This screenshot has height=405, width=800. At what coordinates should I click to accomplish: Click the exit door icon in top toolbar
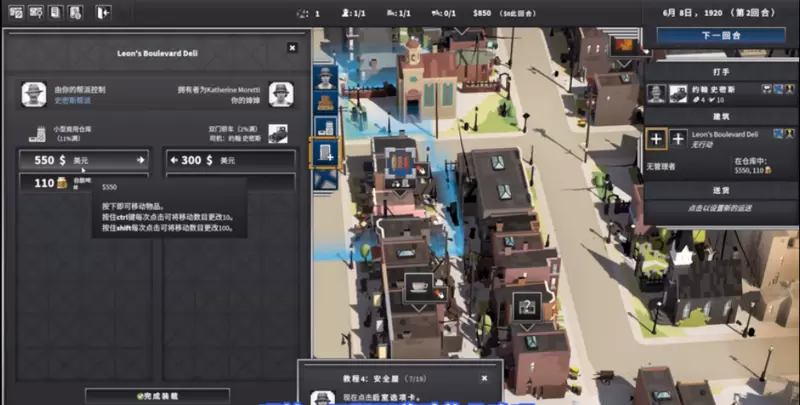pyautogui.click(x=104, y=12)
